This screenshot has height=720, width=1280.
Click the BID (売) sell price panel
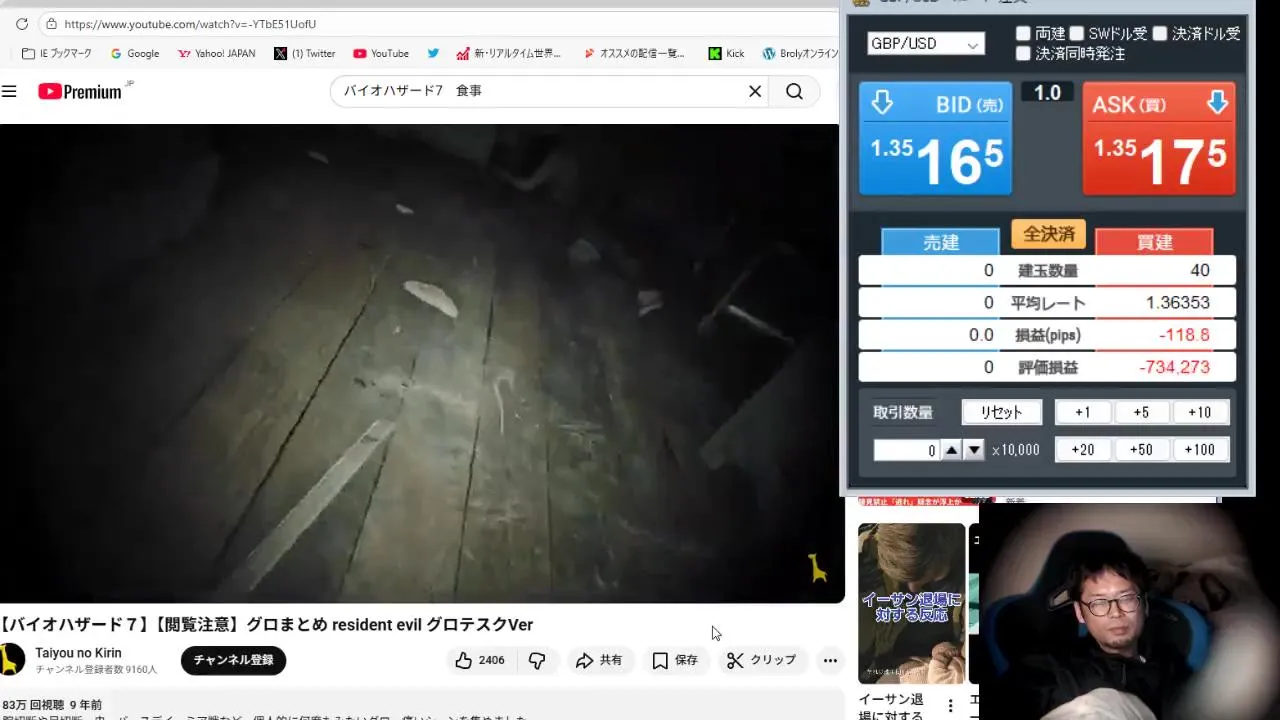(x=936, y=138)
